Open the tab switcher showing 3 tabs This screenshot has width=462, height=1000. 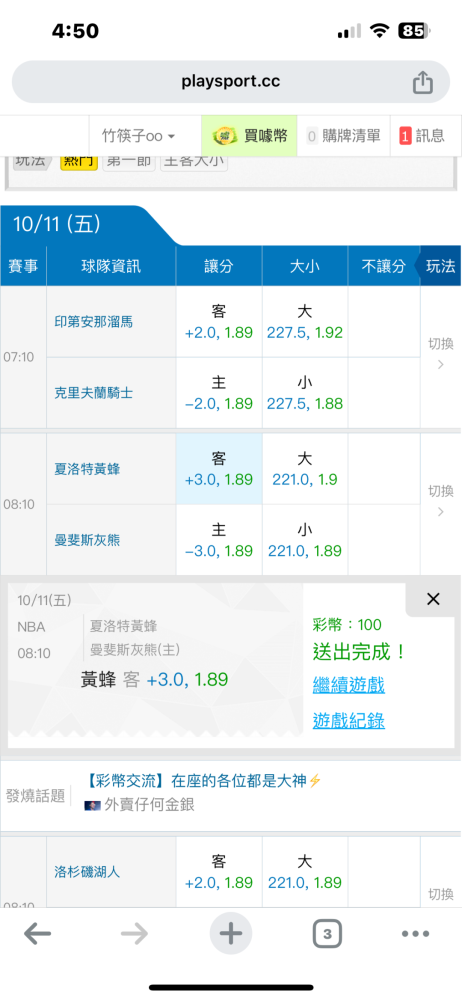click(x=327, y=934)
